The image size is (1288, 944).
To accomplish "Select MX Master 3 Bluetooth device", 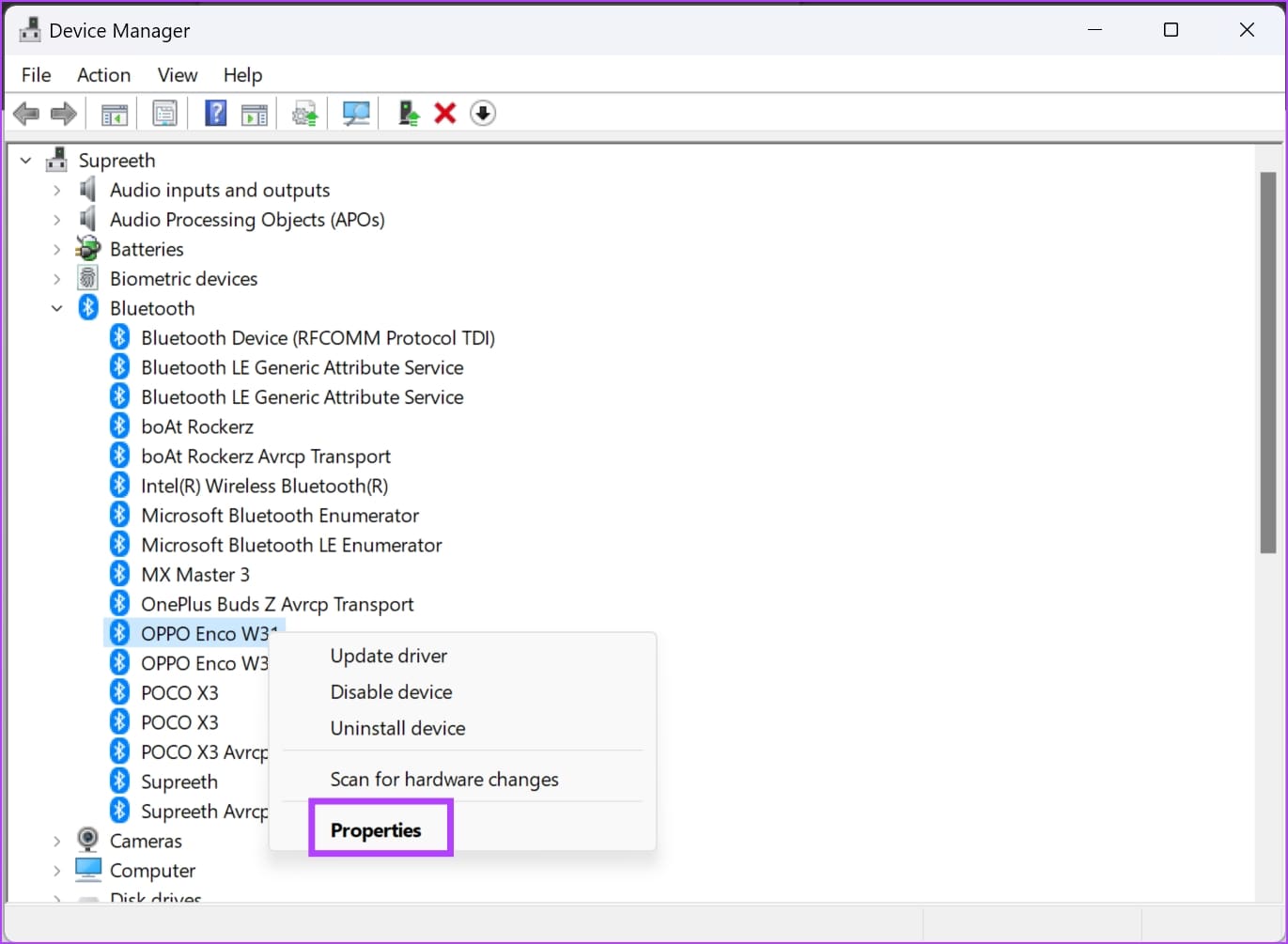I will pos(195,575).
